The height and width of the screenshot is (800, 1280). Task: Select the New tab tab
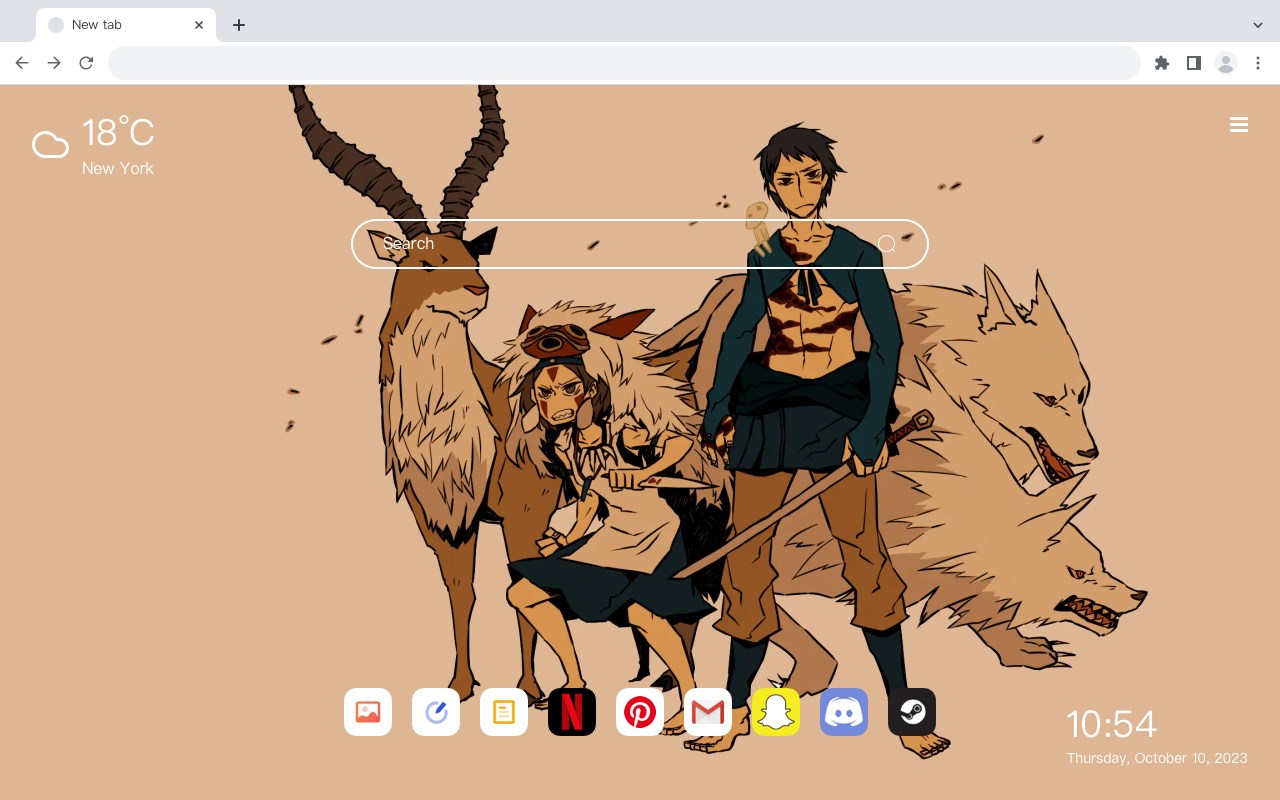[126, 25]
